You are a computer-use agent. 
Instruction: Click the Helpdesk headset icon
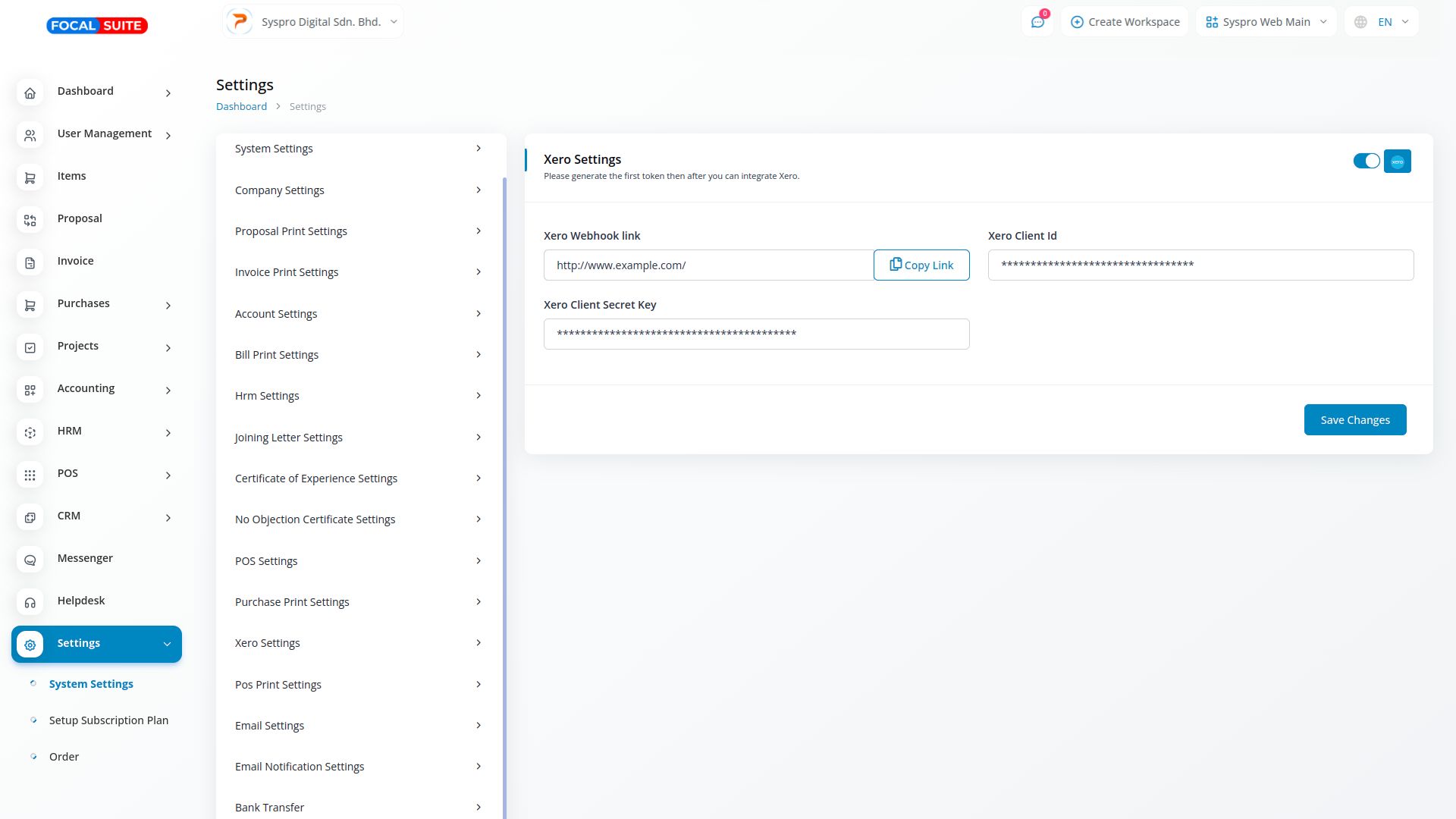(30, 602)
